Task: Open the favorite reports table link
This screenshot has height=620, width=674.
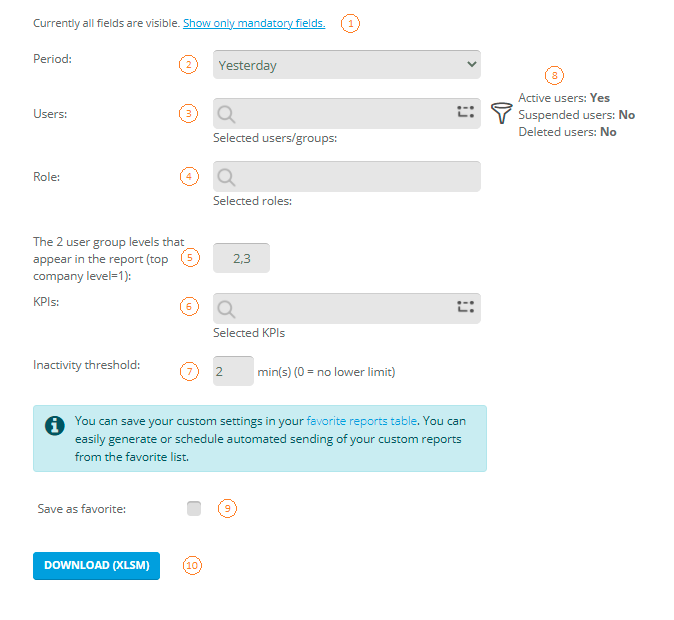Action: (361, 422)
